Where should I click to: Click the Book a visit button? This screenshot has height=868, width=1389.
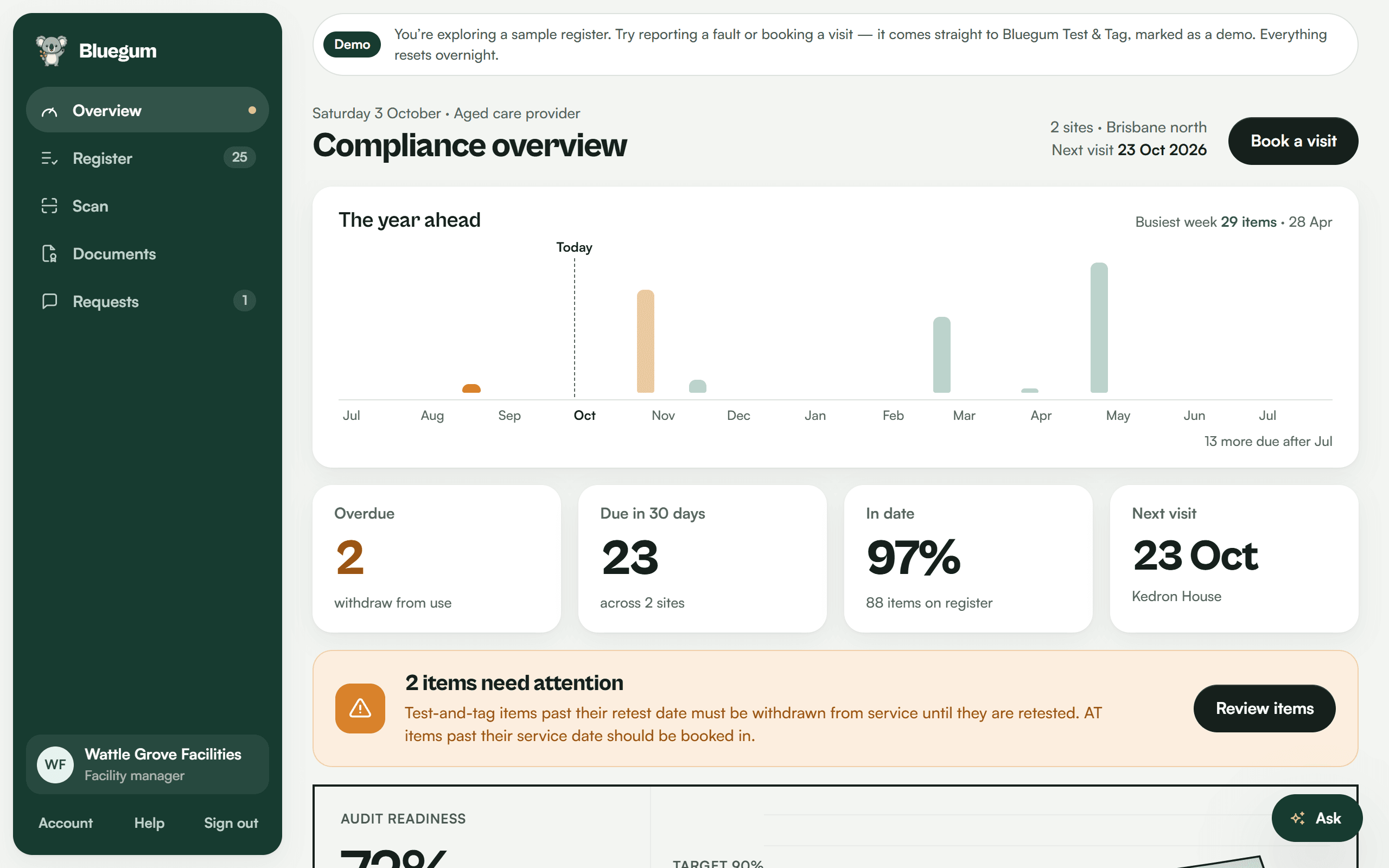(x=1292, y=141)
